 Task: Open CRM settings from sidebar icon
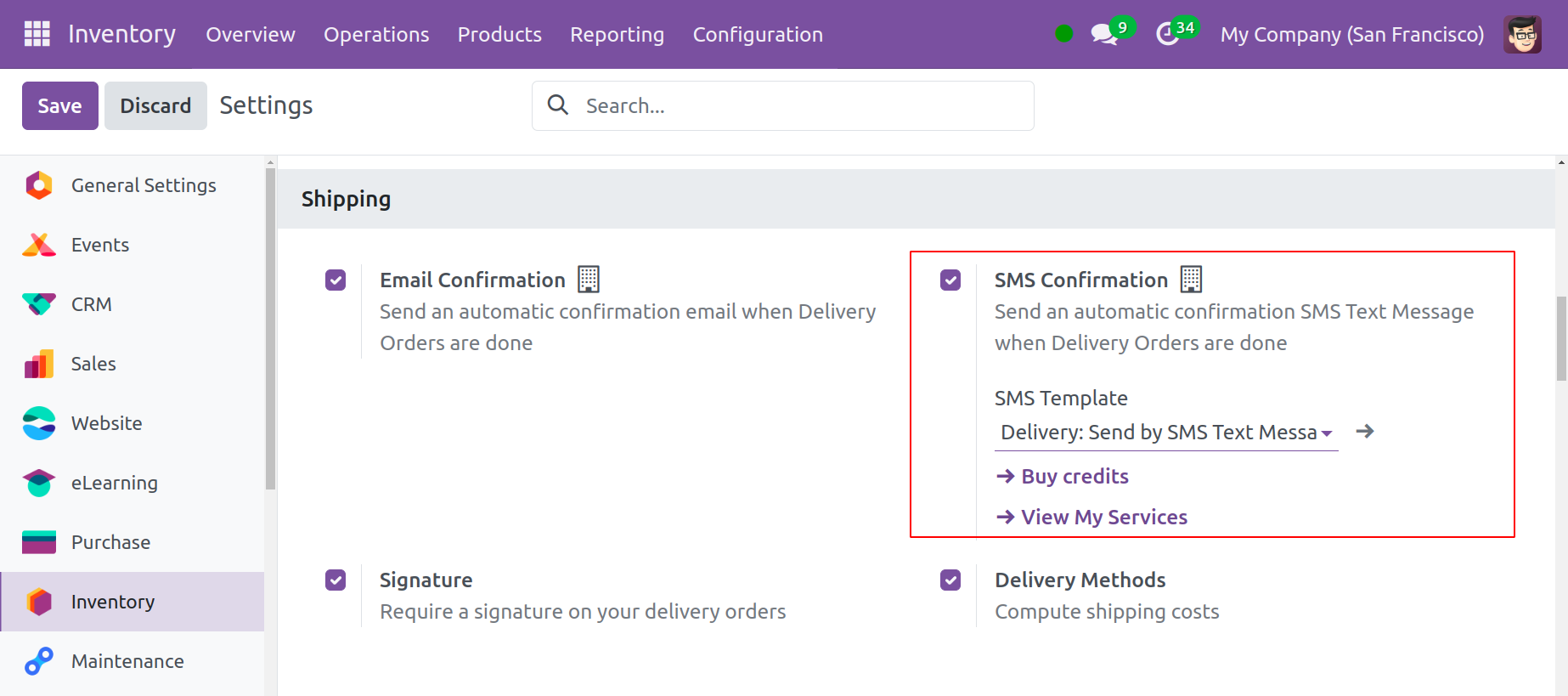coord(39,304)
